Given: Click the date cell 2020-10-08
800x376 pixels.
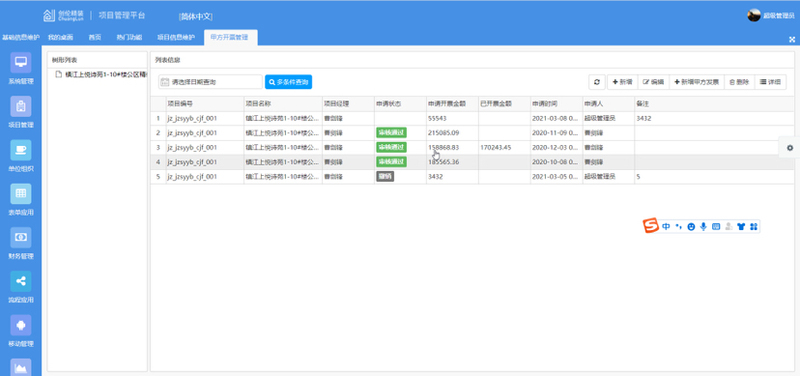Looking at the screenshot, I should pyautogui.click(x=556, y=162).
